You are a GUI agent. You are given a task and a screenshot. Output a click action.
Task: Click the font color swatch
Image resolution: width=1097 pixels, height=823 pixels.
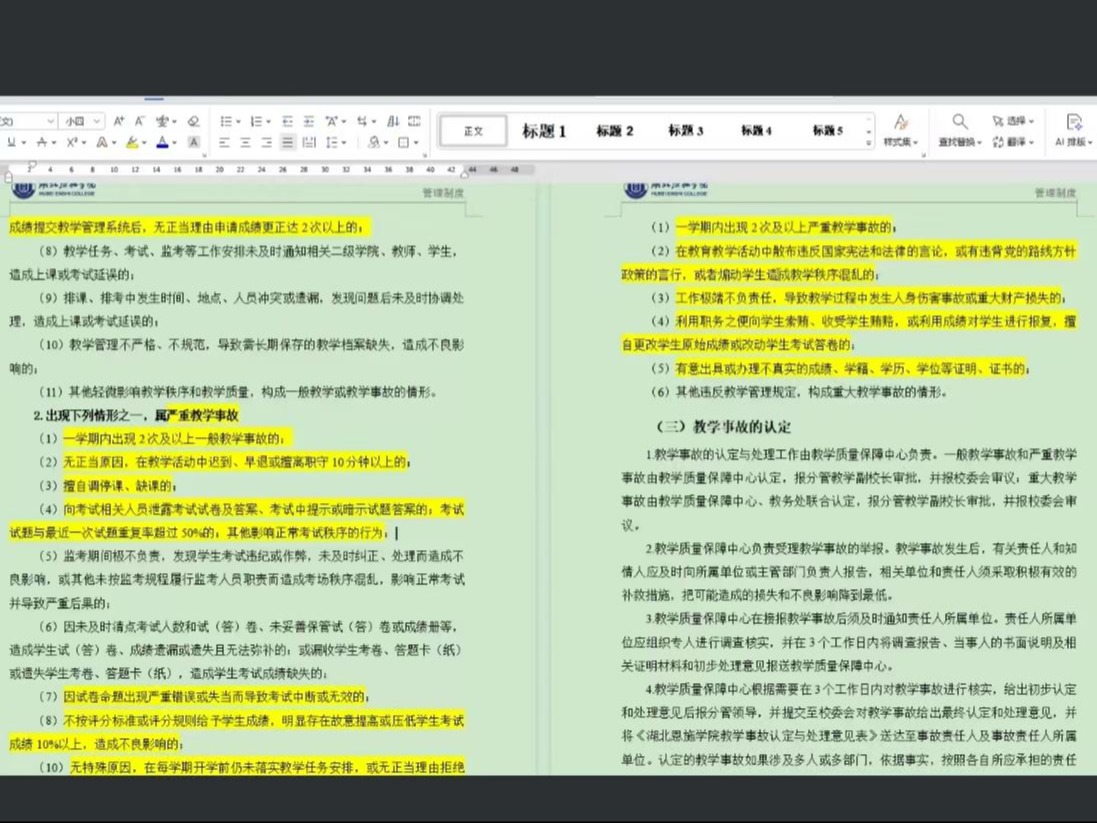pyautogui.click(x=162, y=143)
